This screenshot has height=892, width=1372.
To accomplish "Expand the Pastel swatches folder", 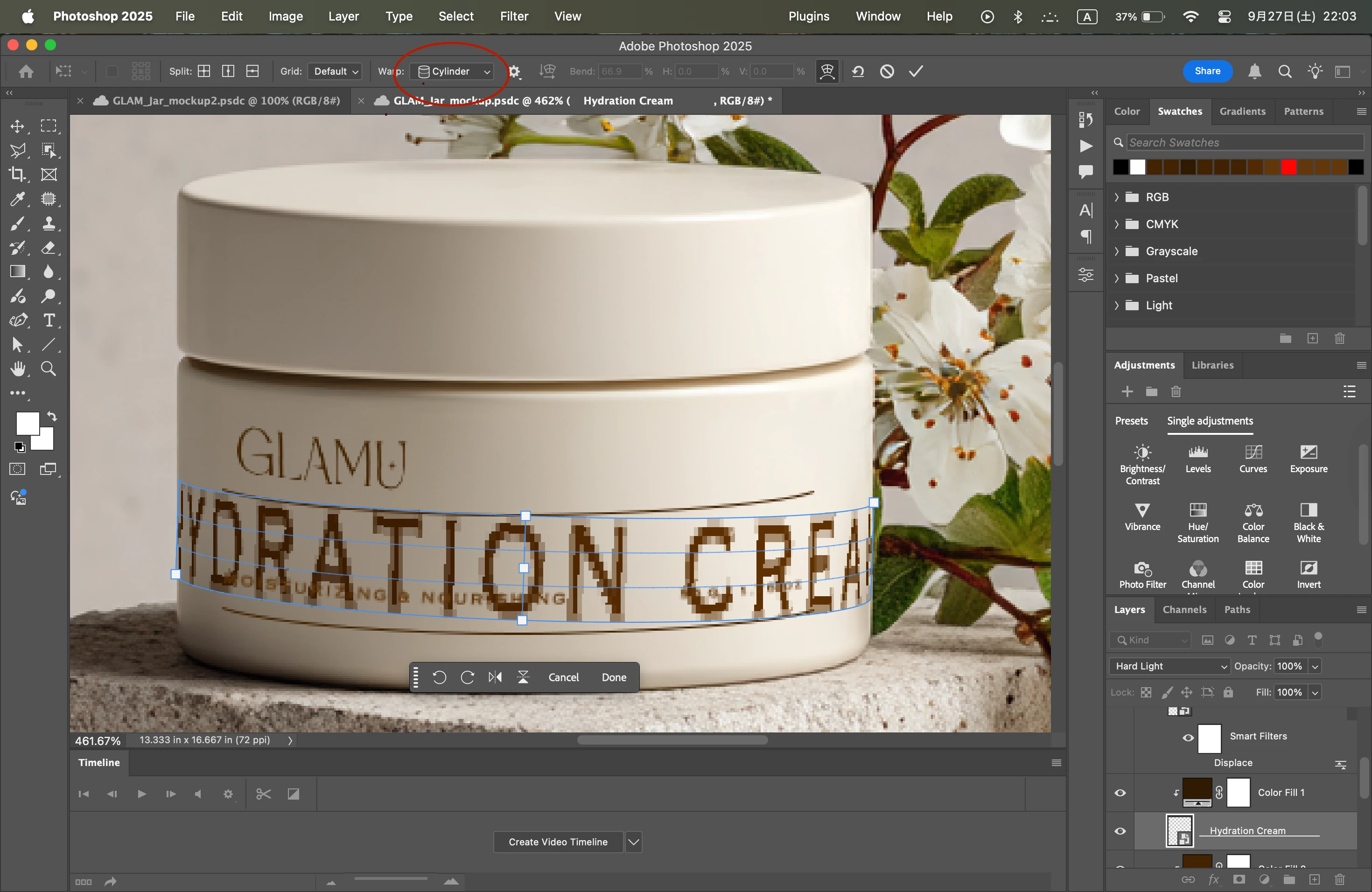I will pos(1117,279).
